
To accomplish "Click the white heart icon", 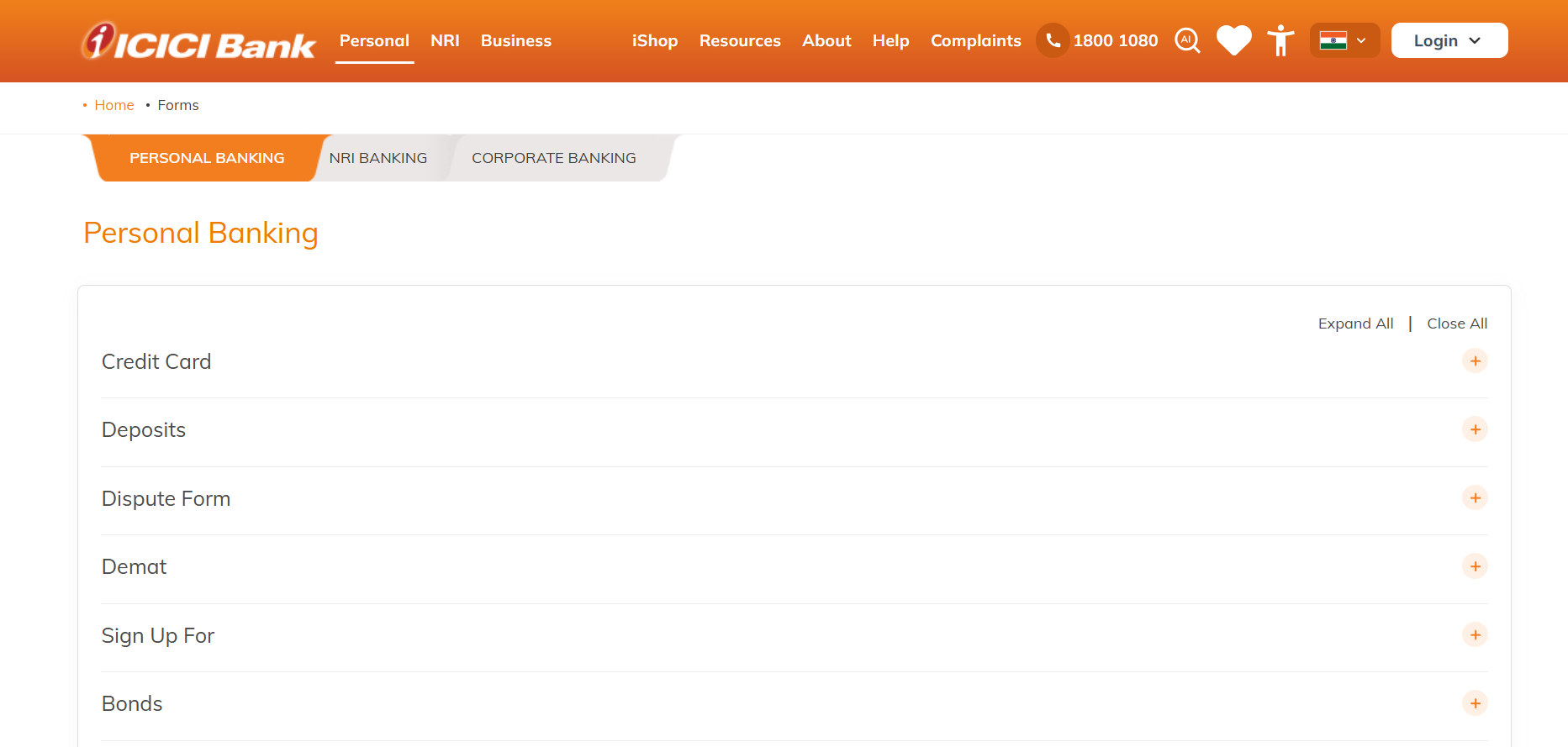I will pyautogui.click(x=1234, y=40).
